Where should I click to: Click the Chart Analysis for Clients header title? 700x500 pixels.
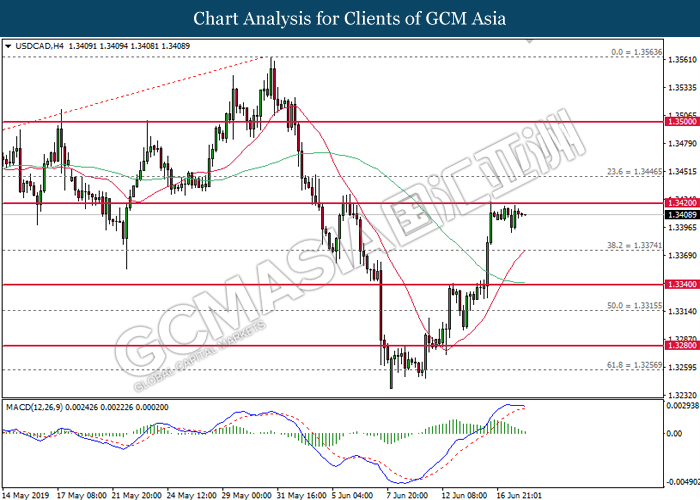(350, 19)
